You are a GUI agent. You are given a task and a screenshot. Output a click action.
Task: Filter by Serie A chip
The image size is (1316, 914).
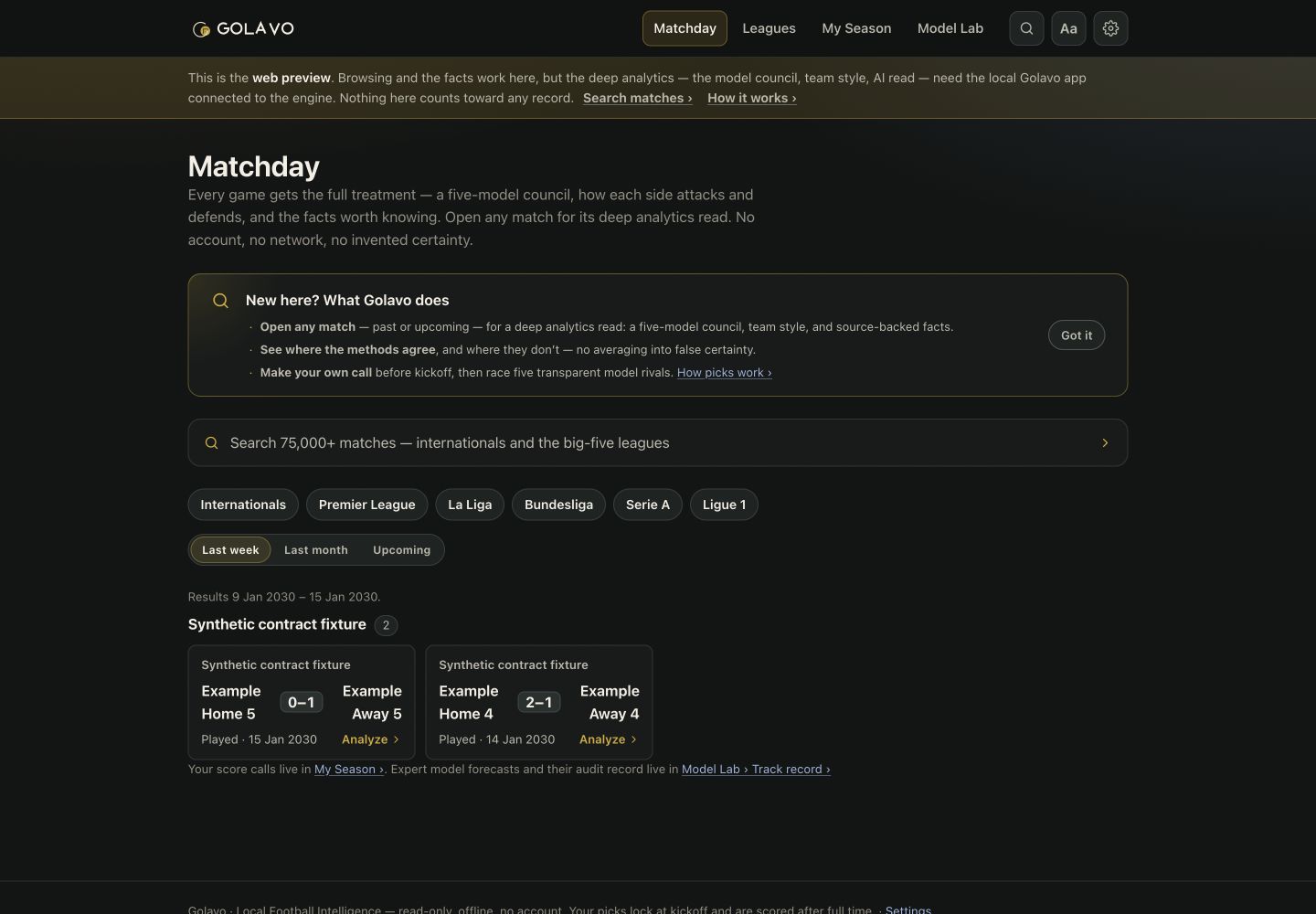coord(648,505)
